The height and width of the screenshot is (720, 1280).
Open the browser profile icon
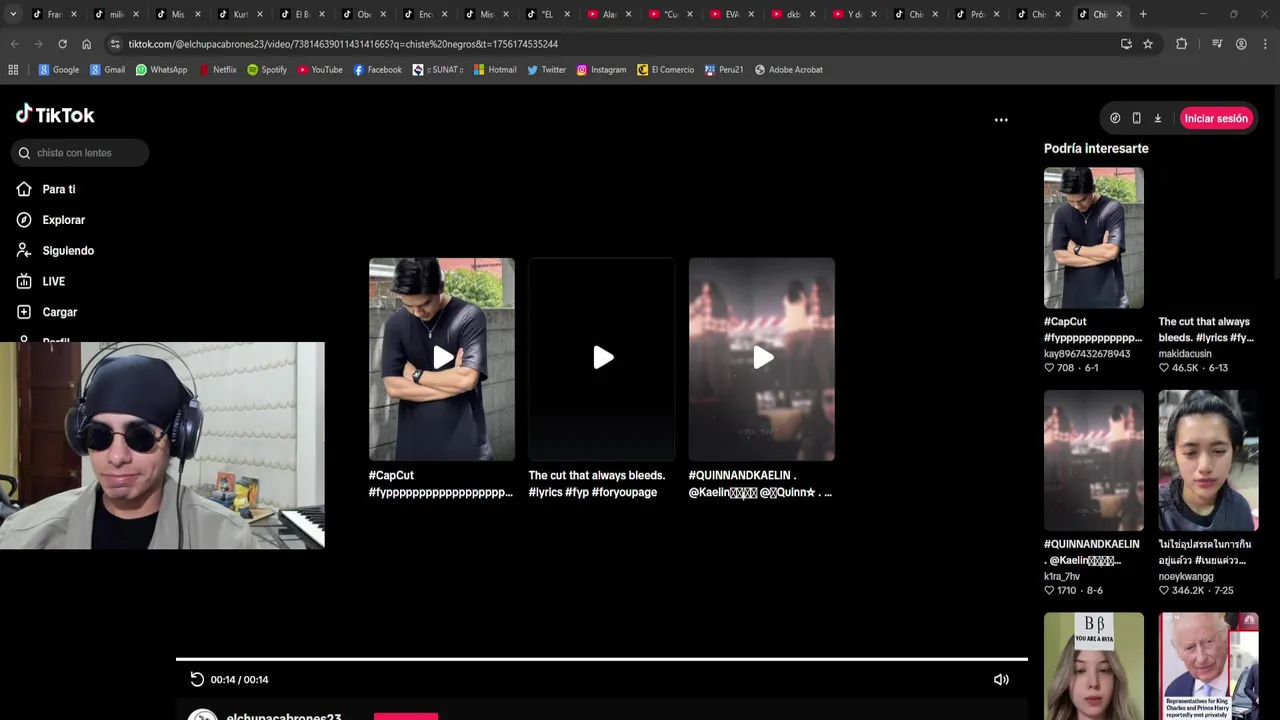pos(1241,44)
